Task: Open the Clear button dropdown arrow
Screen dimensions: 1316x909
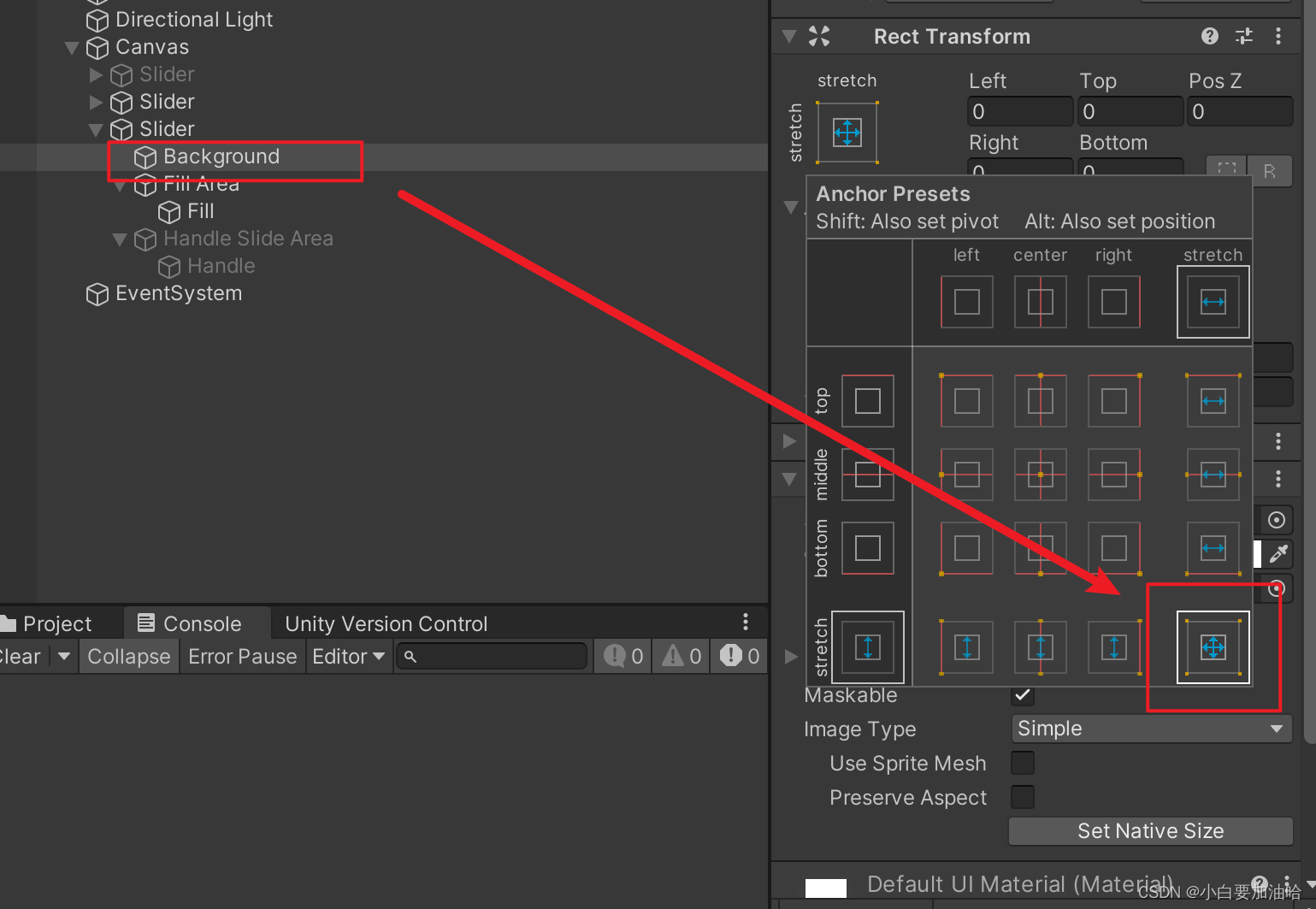Action: tap(63, 657)
